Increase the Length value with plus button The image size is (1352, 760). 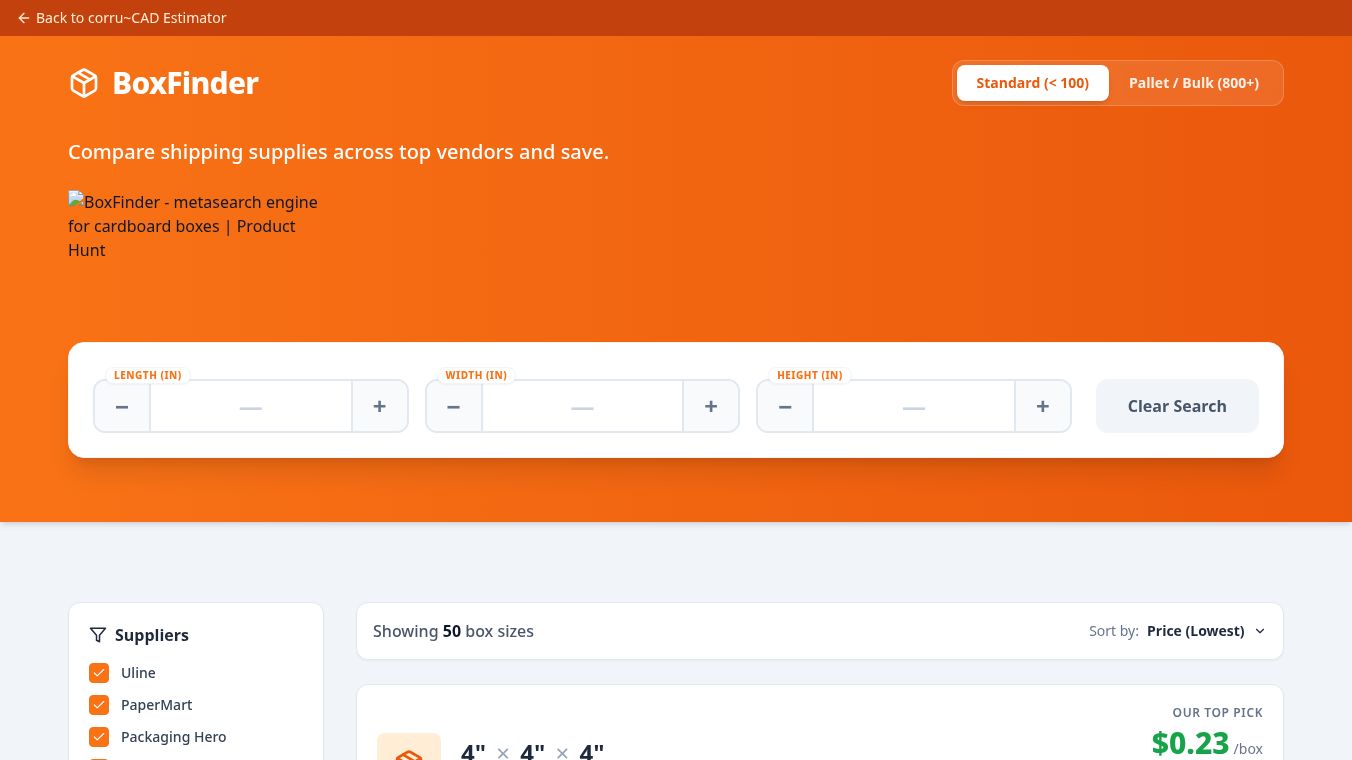379,406
